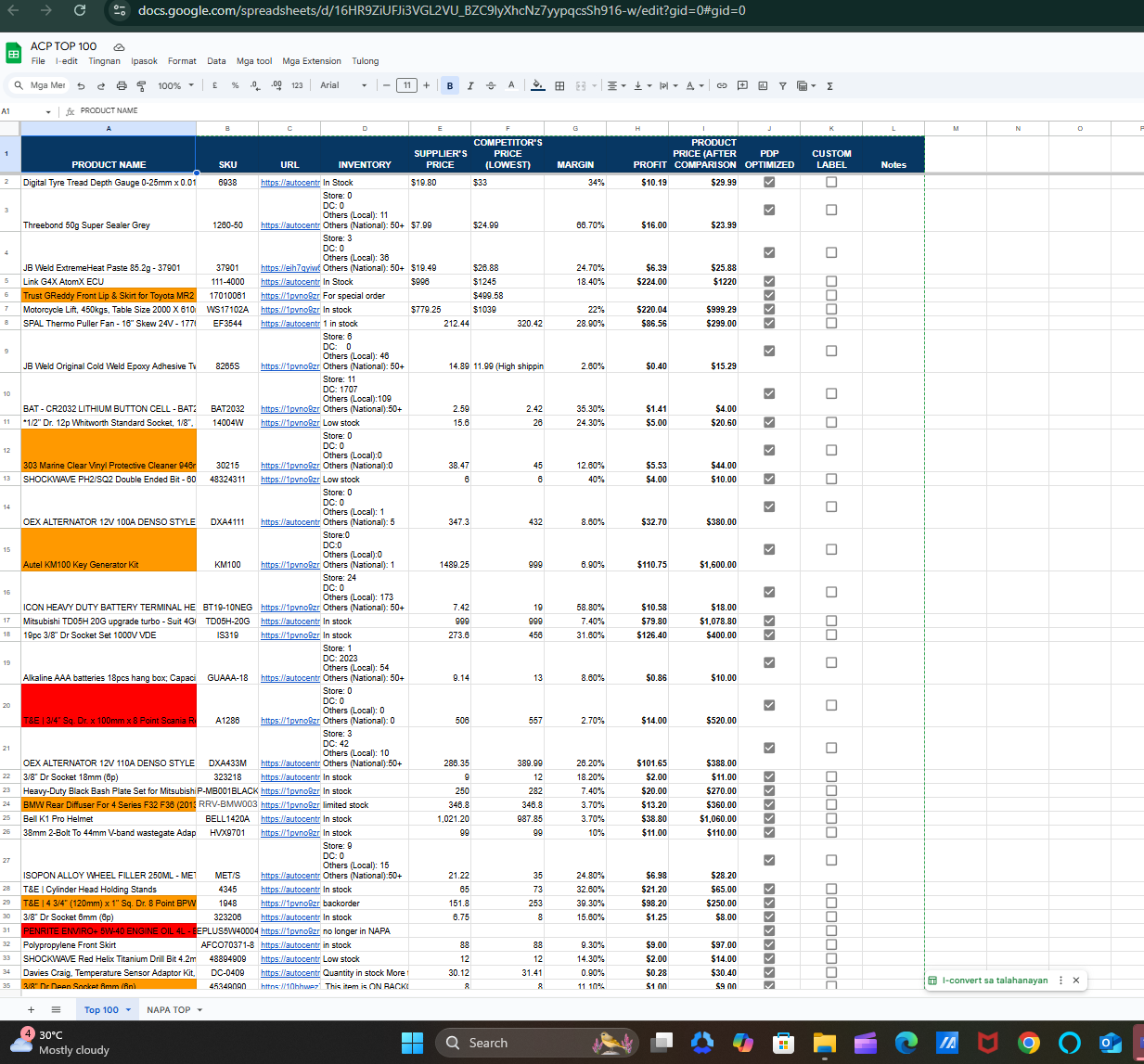Expand the horizontal align dropdown

(616, 85)
